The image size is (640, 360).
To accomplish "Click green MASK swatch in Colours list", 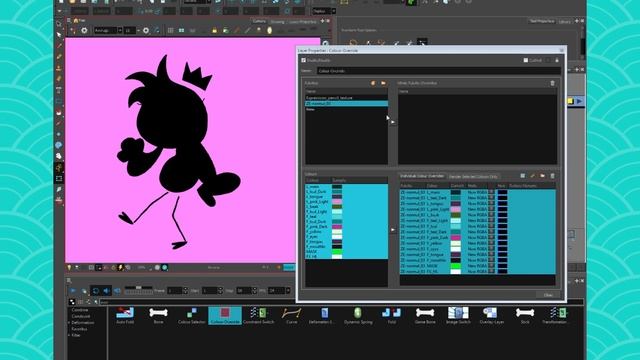I will pos(337,252).
